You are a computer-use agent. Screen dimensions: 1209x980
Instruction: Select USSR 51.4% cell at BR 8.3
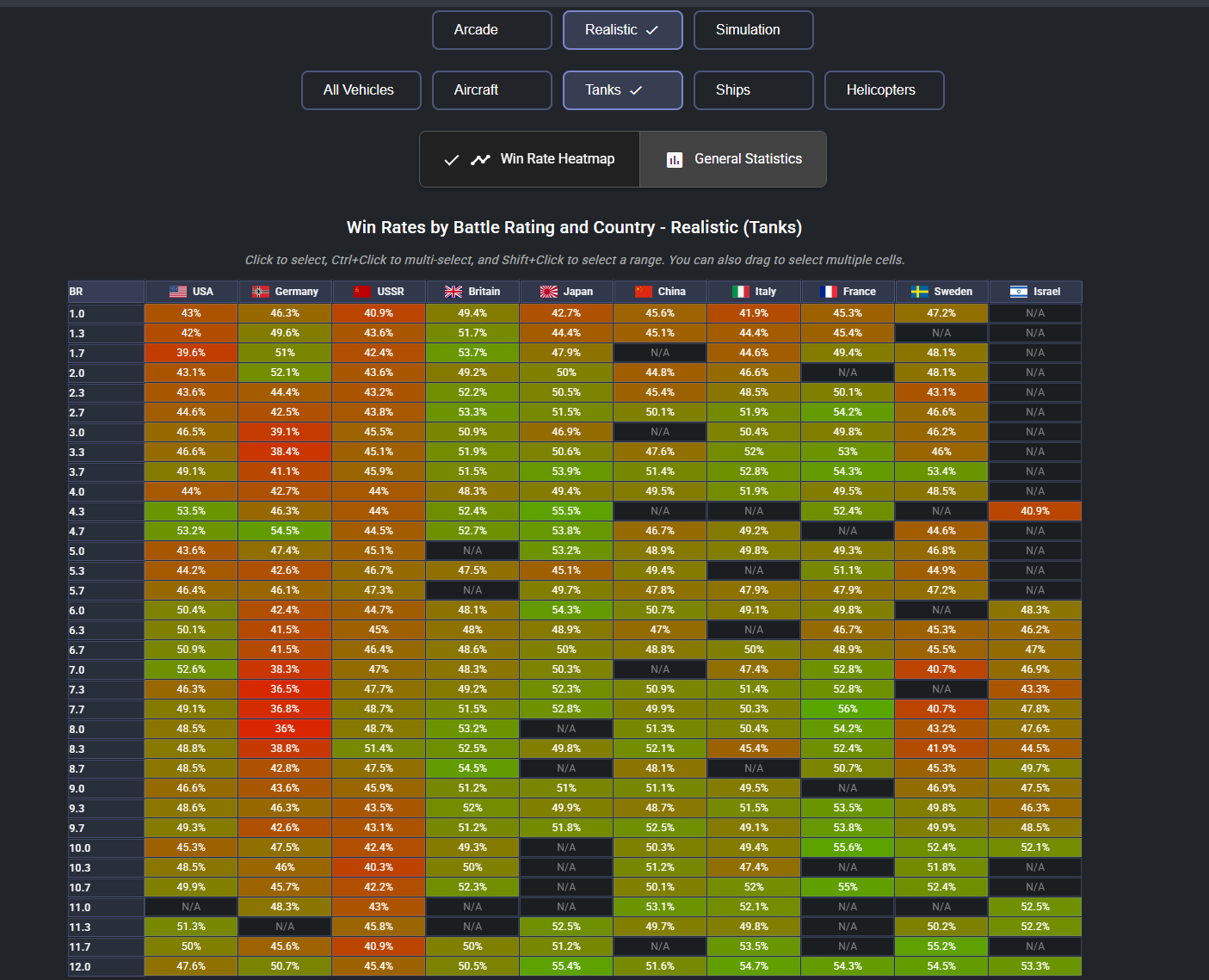[379, 749]
